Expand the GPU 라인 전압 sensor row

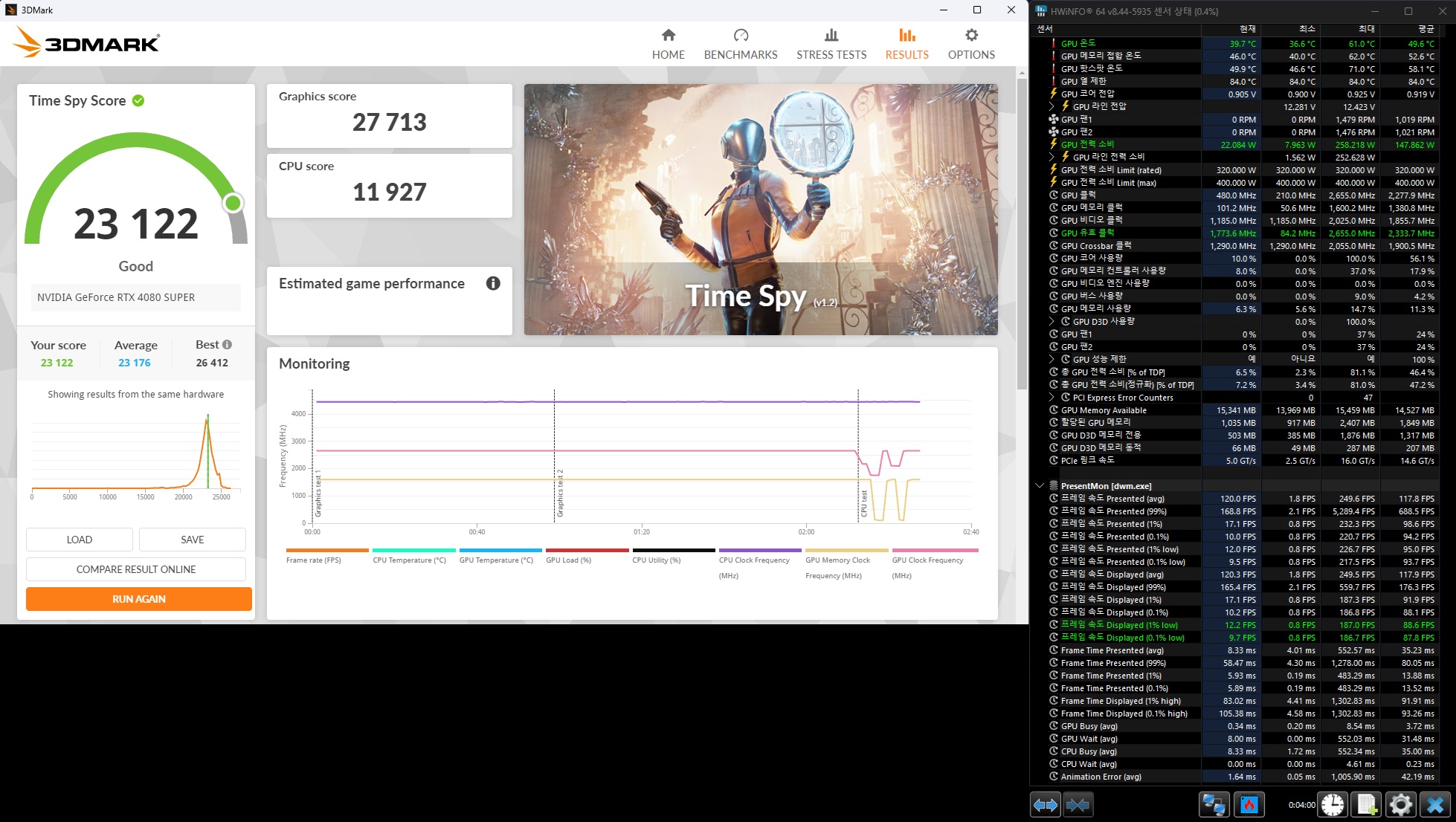click(x=1051, y=106)
